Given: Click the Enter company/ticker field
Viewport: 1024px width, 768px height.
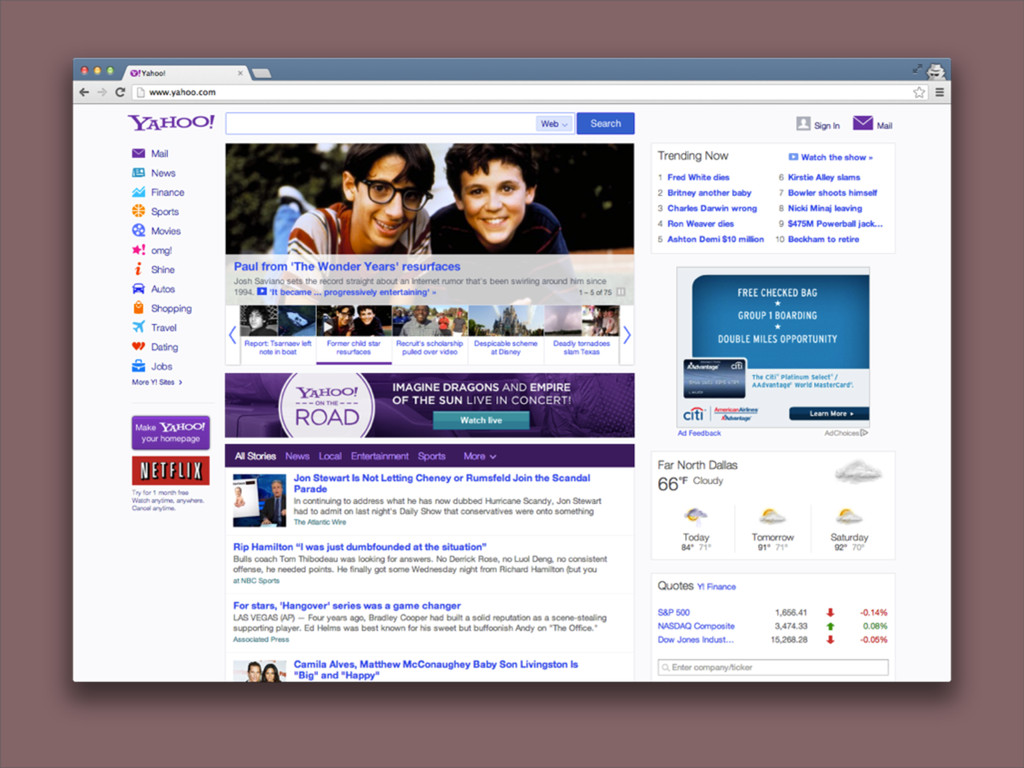Looking at the screenshot, I should point(773,667).
